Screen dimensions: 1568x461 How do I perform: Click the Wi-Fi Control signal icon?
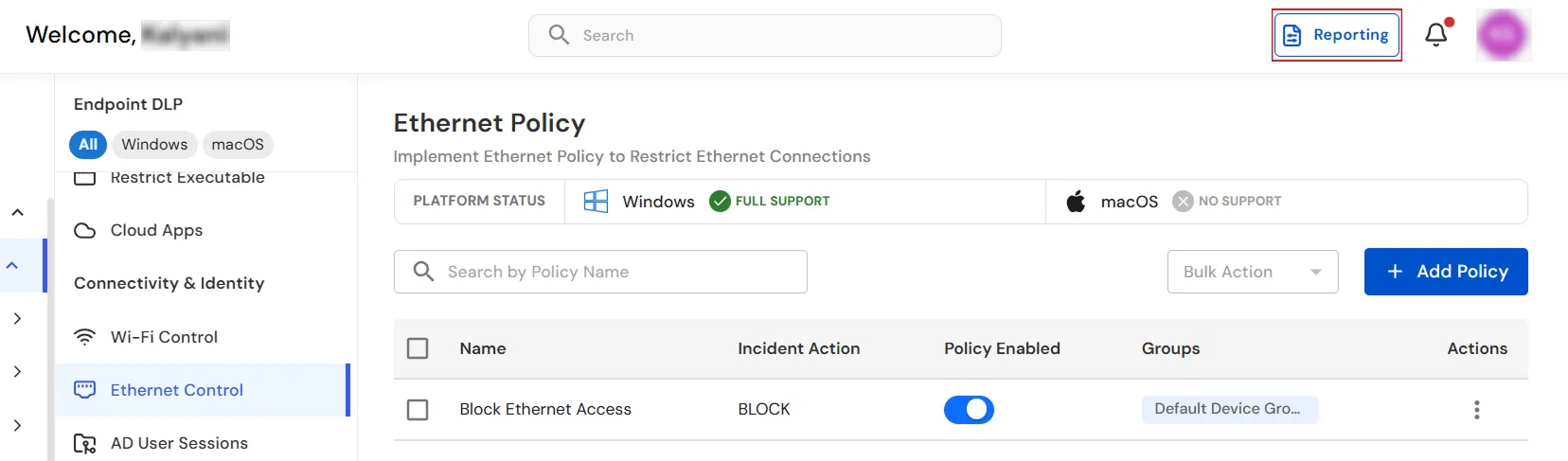coord(85,337)
